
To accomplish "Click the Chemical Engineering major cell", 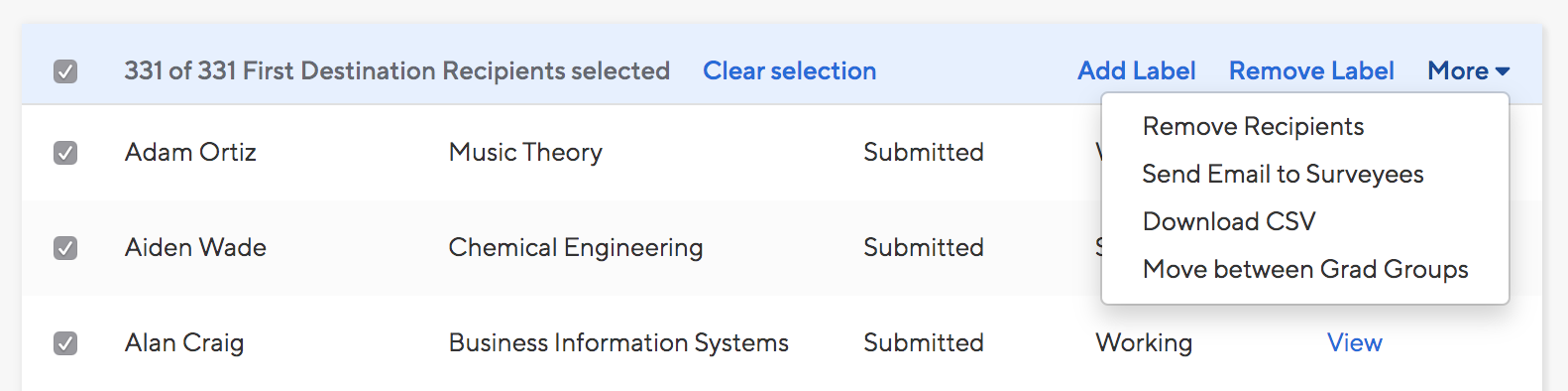I will (576, 248).
